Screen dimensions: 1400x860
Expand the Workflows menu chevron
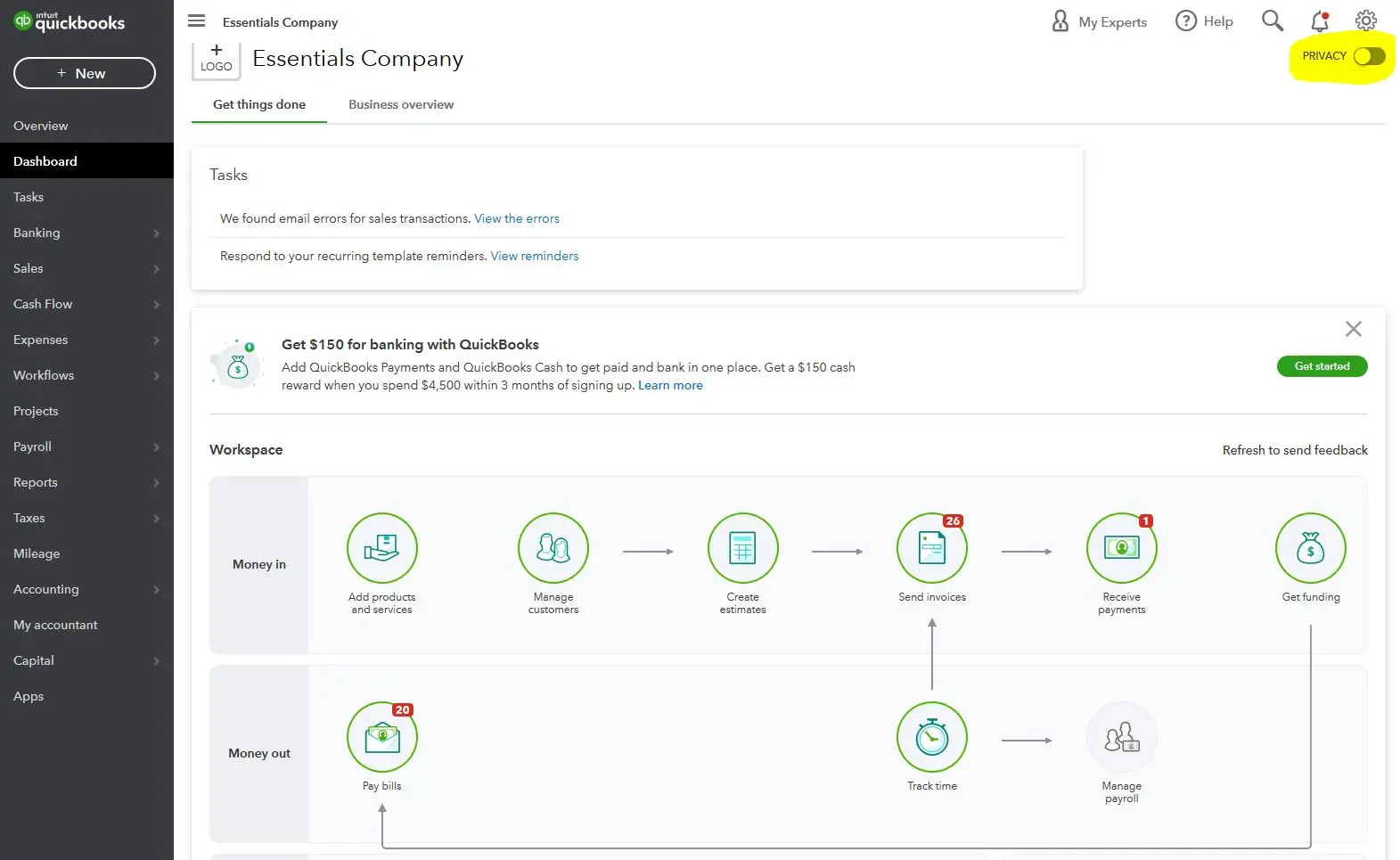[157, 376]
